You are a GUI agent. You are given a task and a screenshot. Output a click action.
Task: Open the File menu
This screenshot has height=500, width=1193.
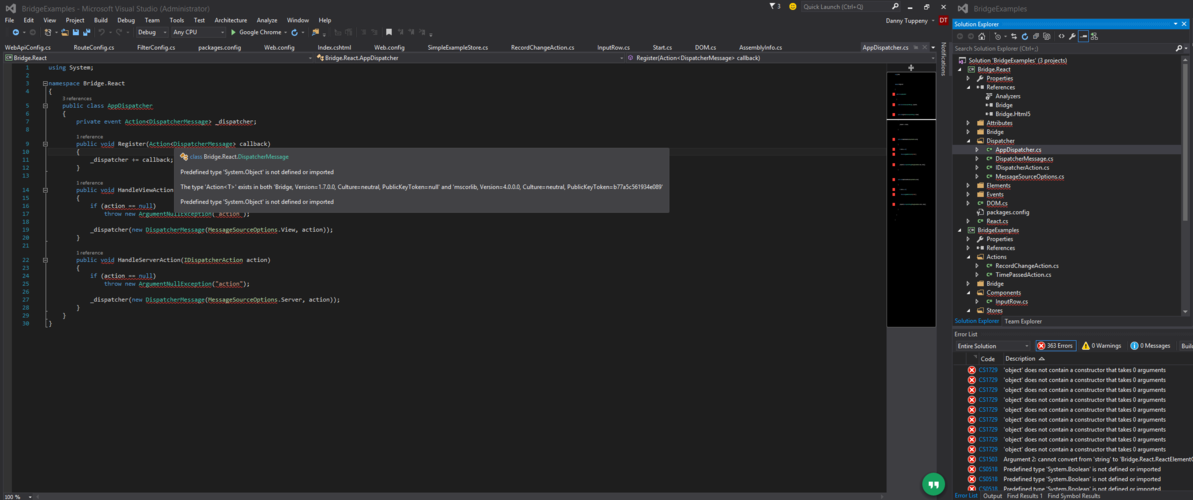(10, 20)
